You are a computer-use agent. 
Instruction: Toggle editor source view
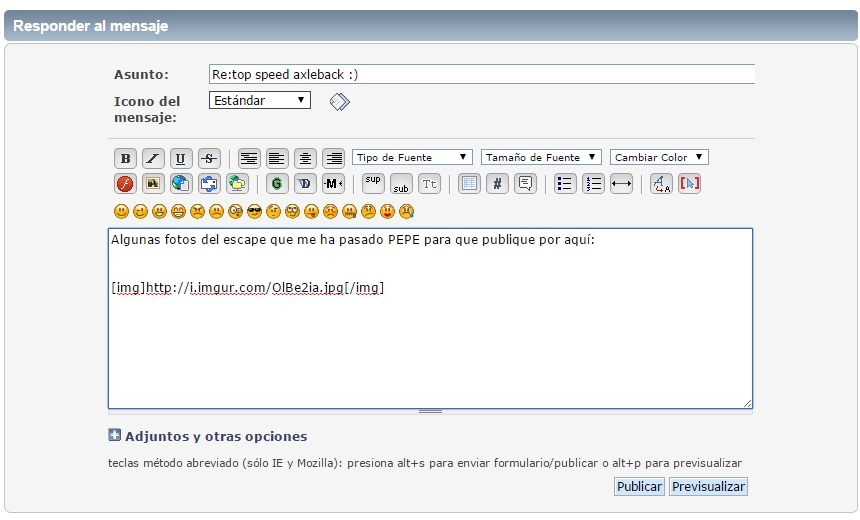coord(689,184)
